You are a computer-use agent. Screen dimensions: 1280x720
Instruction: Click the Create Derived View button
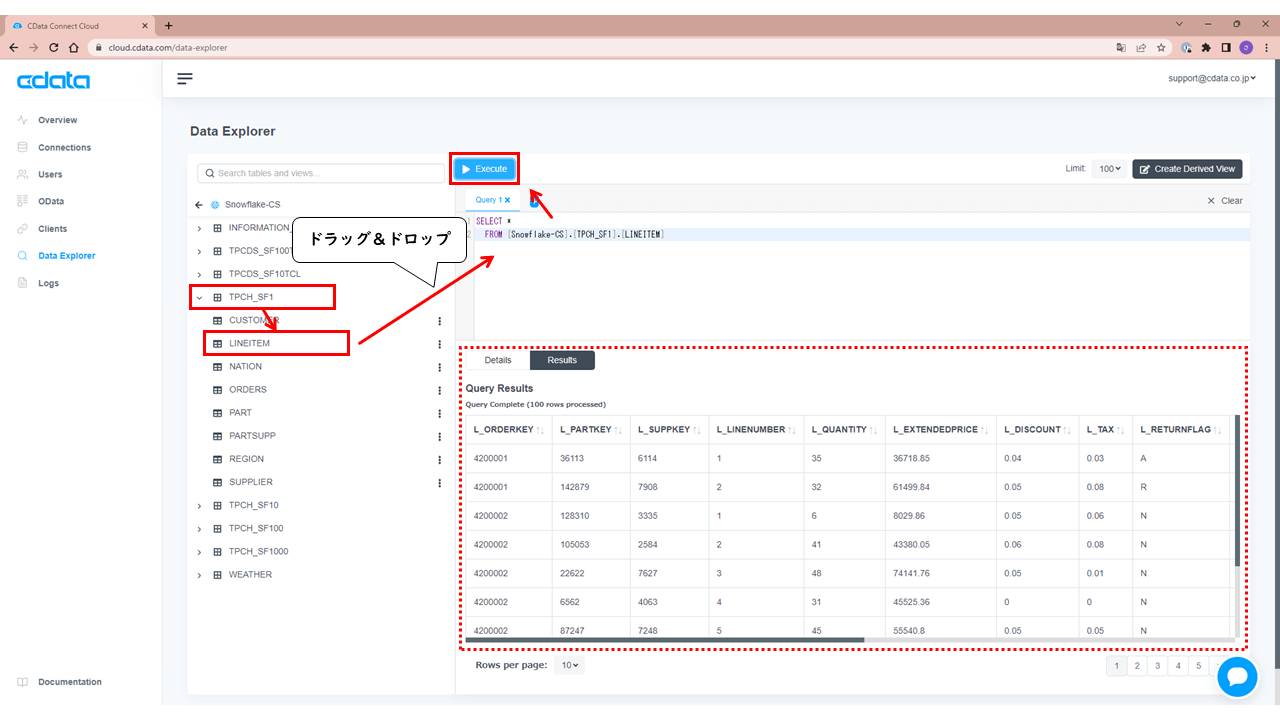click(1187, 169)
